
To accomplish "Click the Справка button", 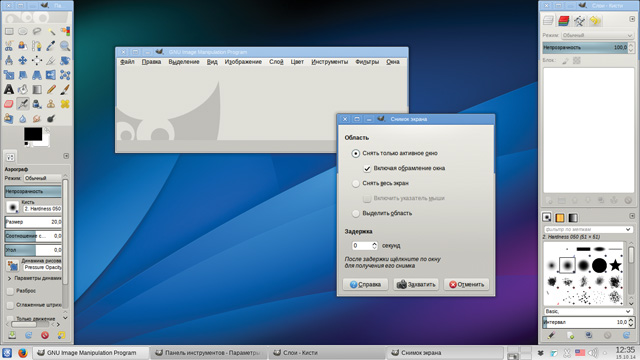I will [365, 284].
